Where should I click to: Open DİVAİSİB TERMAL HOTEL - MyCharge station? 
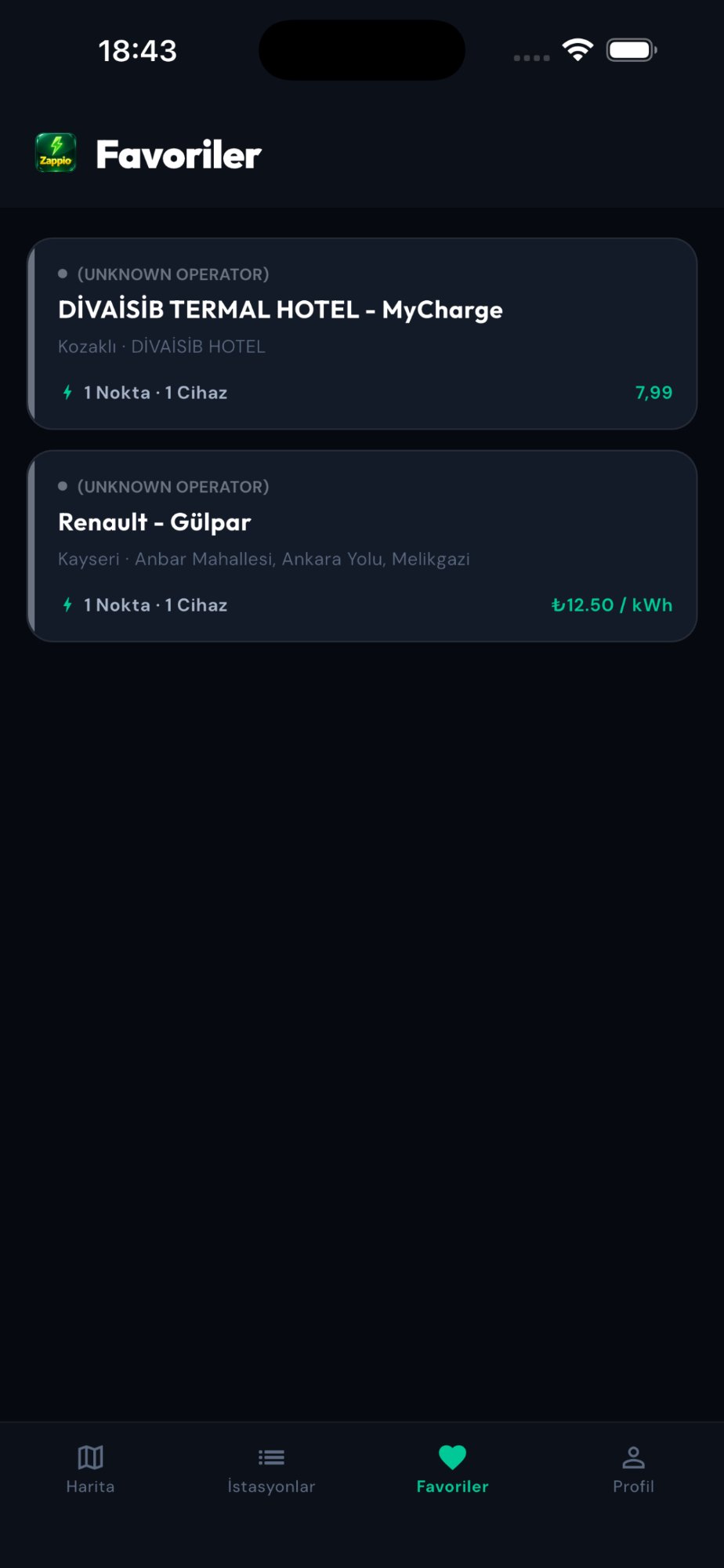click(281, 310)
